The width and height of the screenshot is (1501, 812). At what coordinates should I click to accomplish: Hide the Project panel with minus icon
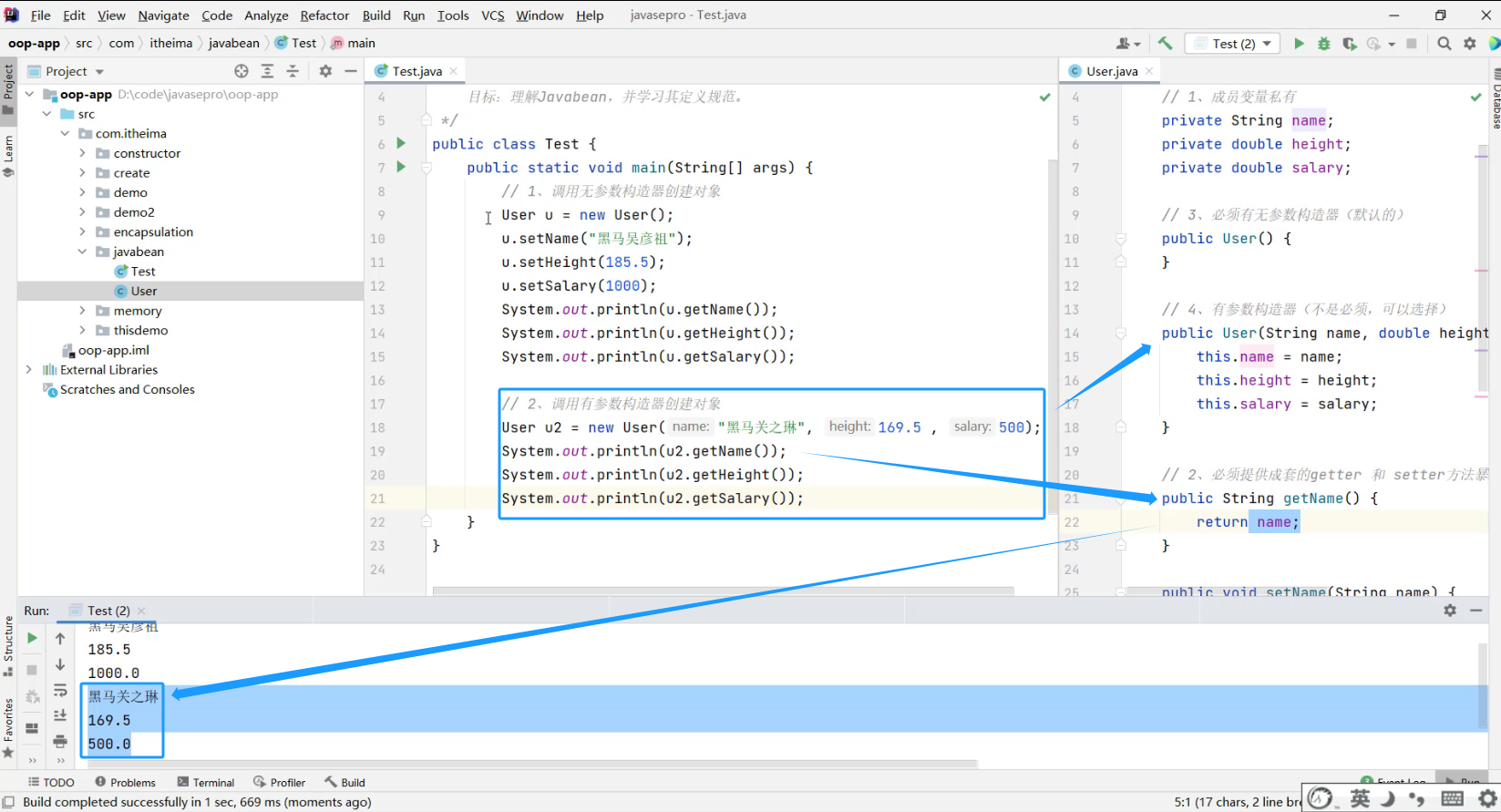click(x=351, y=71)
